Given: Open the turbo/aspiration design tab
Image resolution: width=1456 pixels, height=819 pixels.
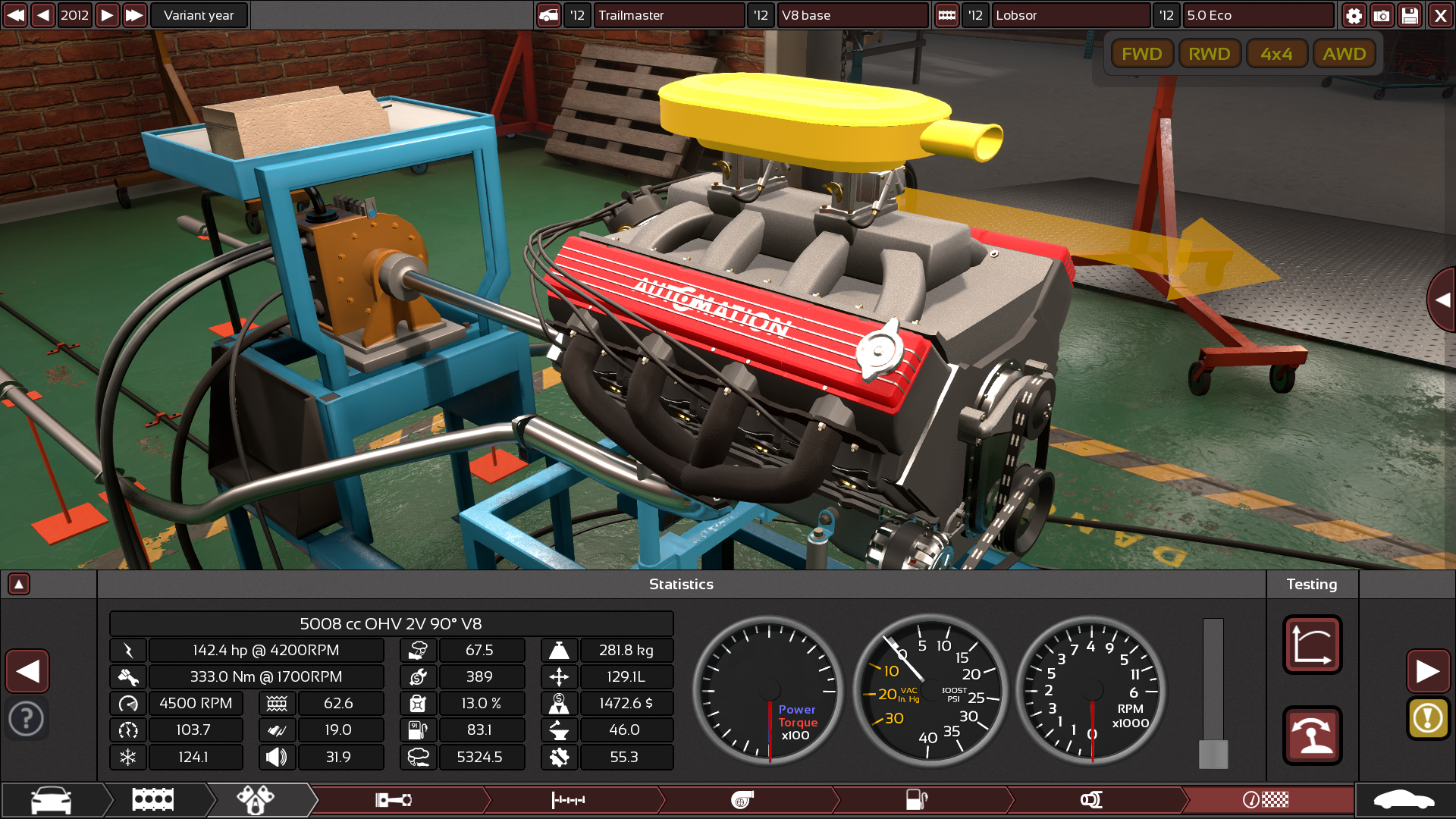Looking at the screenshot, I should tap(743, 800).
